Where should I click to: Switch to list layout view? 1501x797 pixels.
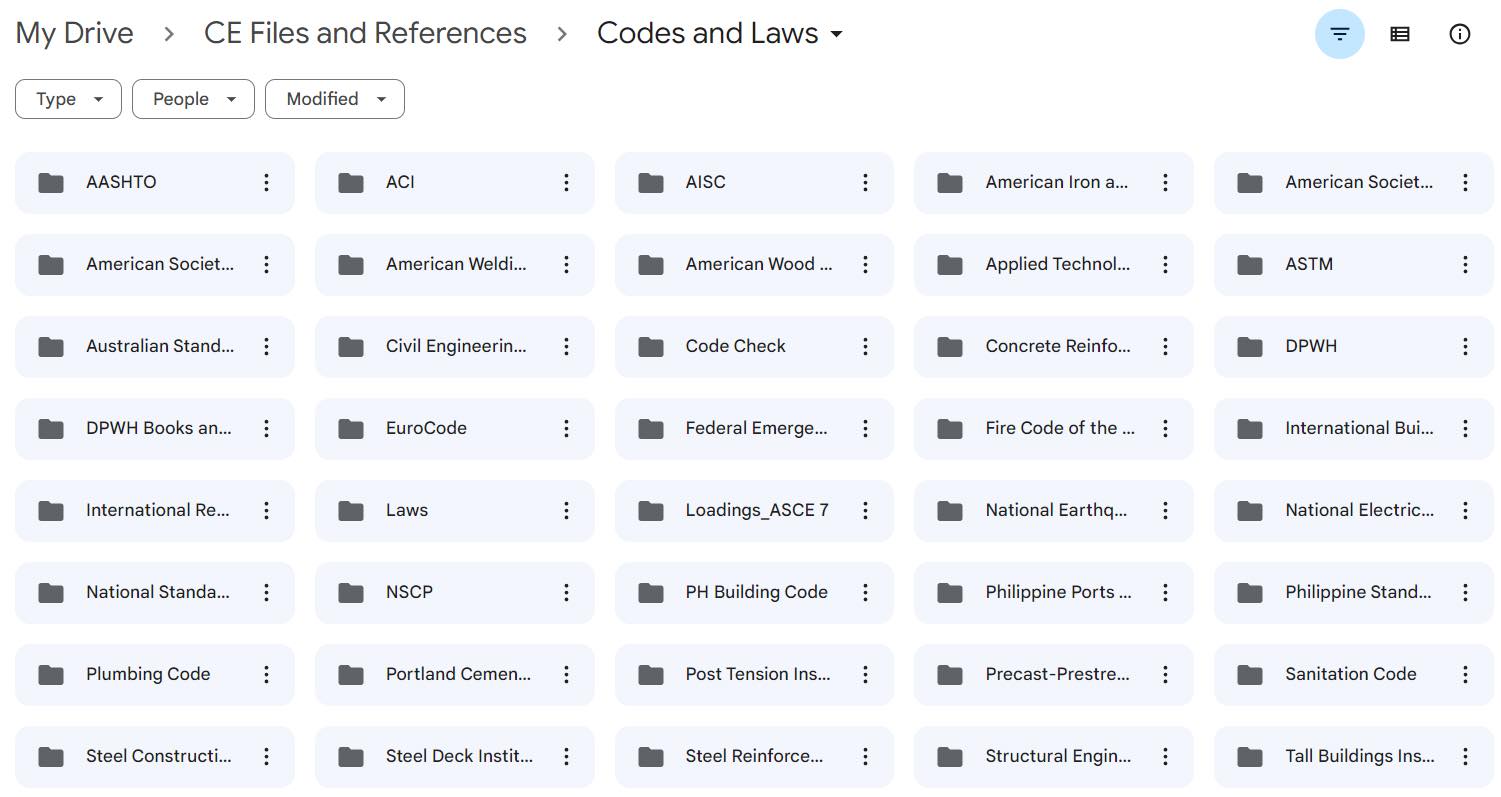pos(1400,34)
